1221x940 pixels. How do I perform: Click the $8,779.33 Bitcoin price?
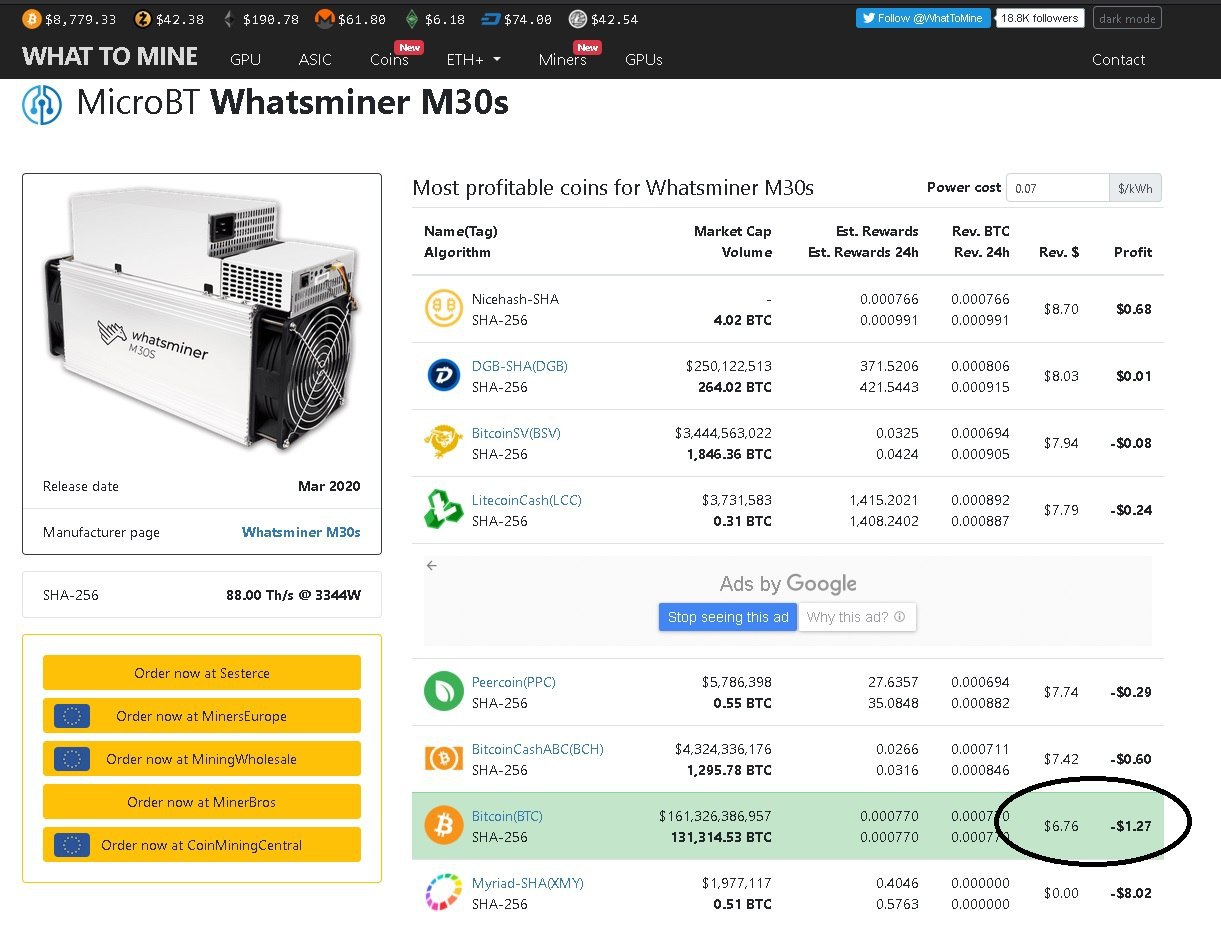pyautogui.click(x=80, y=19)
